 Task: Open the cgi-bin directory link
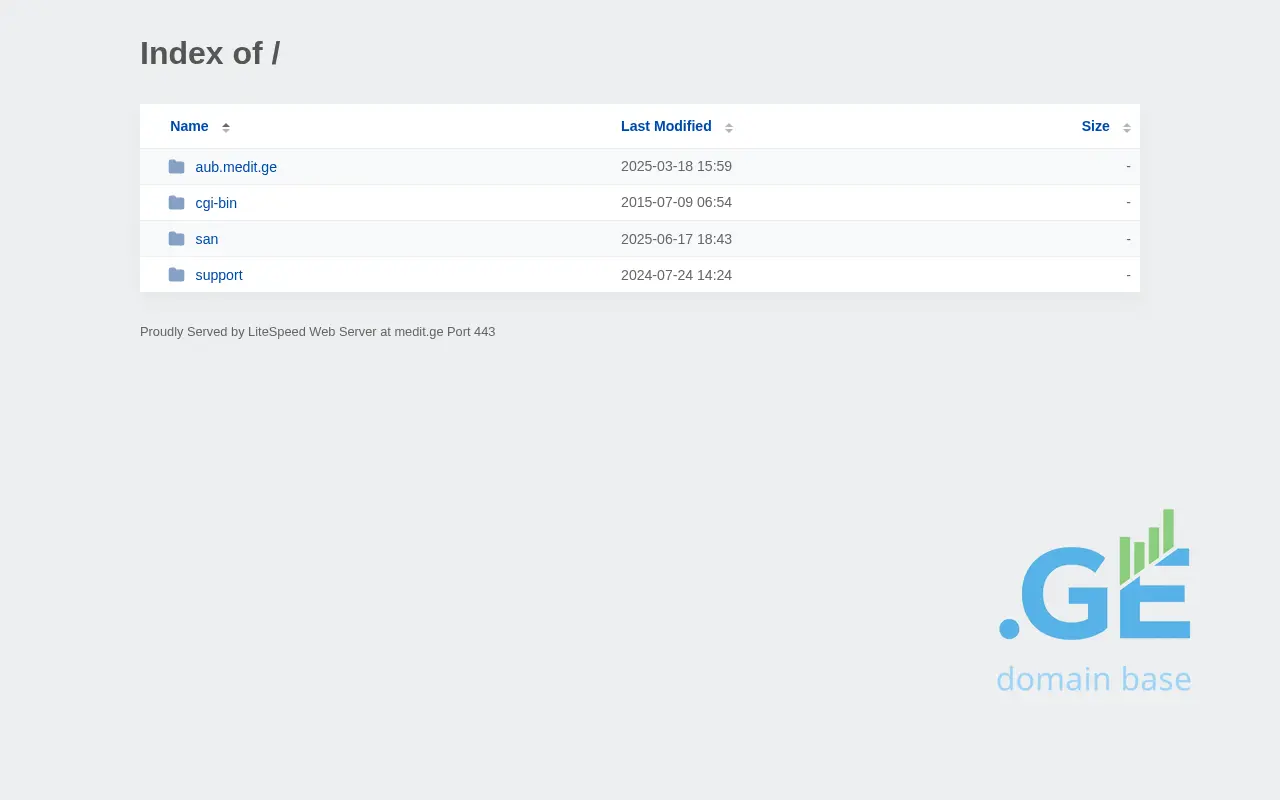coord(216,203)
